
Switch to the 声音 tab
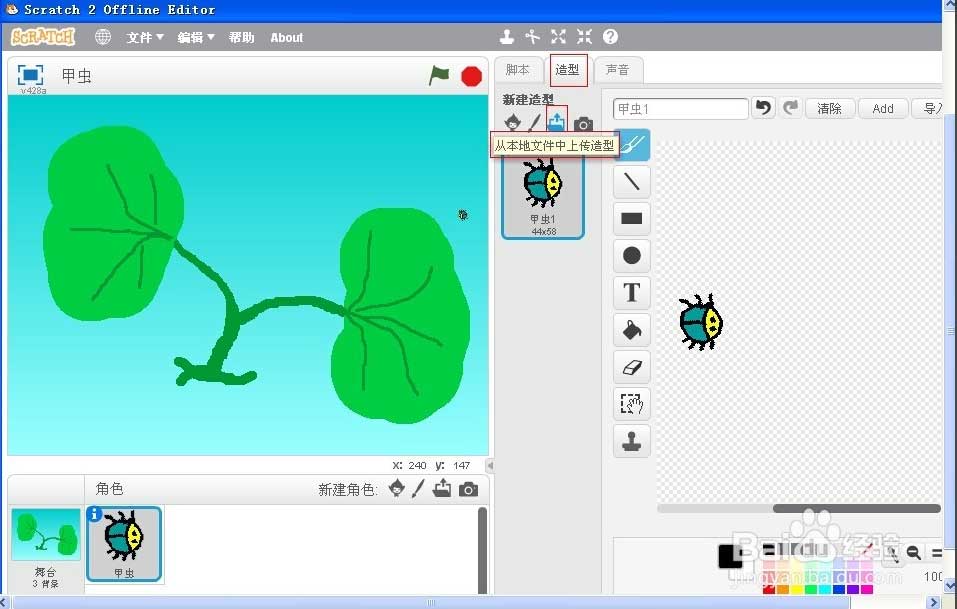point(618,70)
